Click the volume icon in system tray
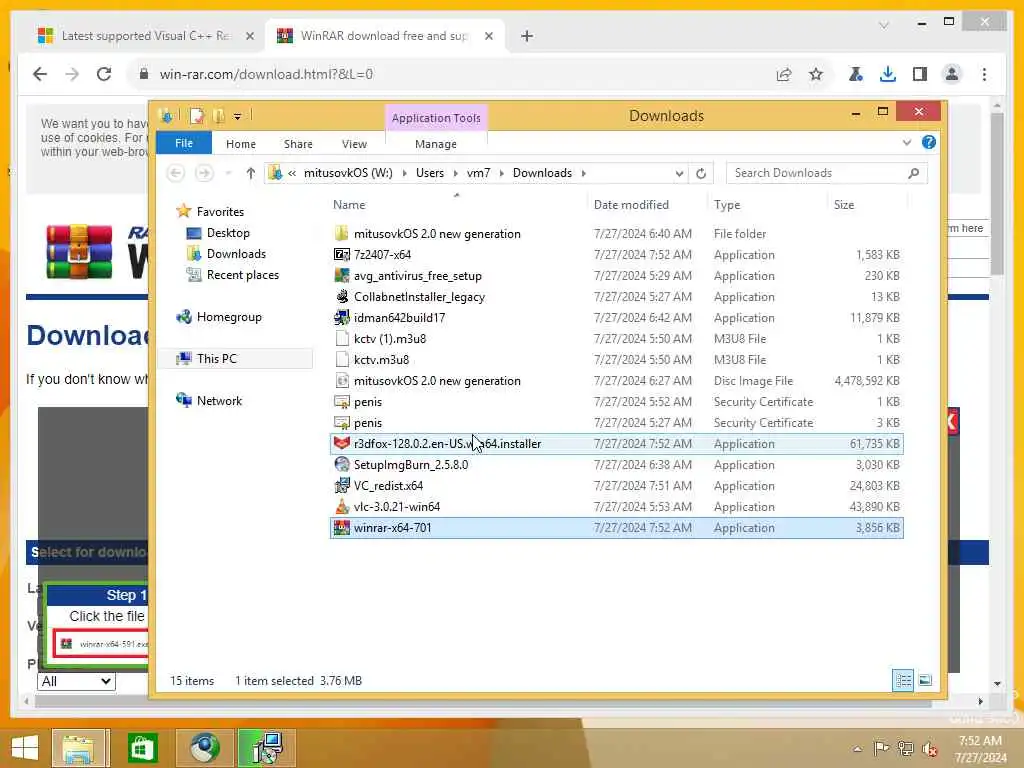The image size is (1024, 768). click(x=929, y=748)
